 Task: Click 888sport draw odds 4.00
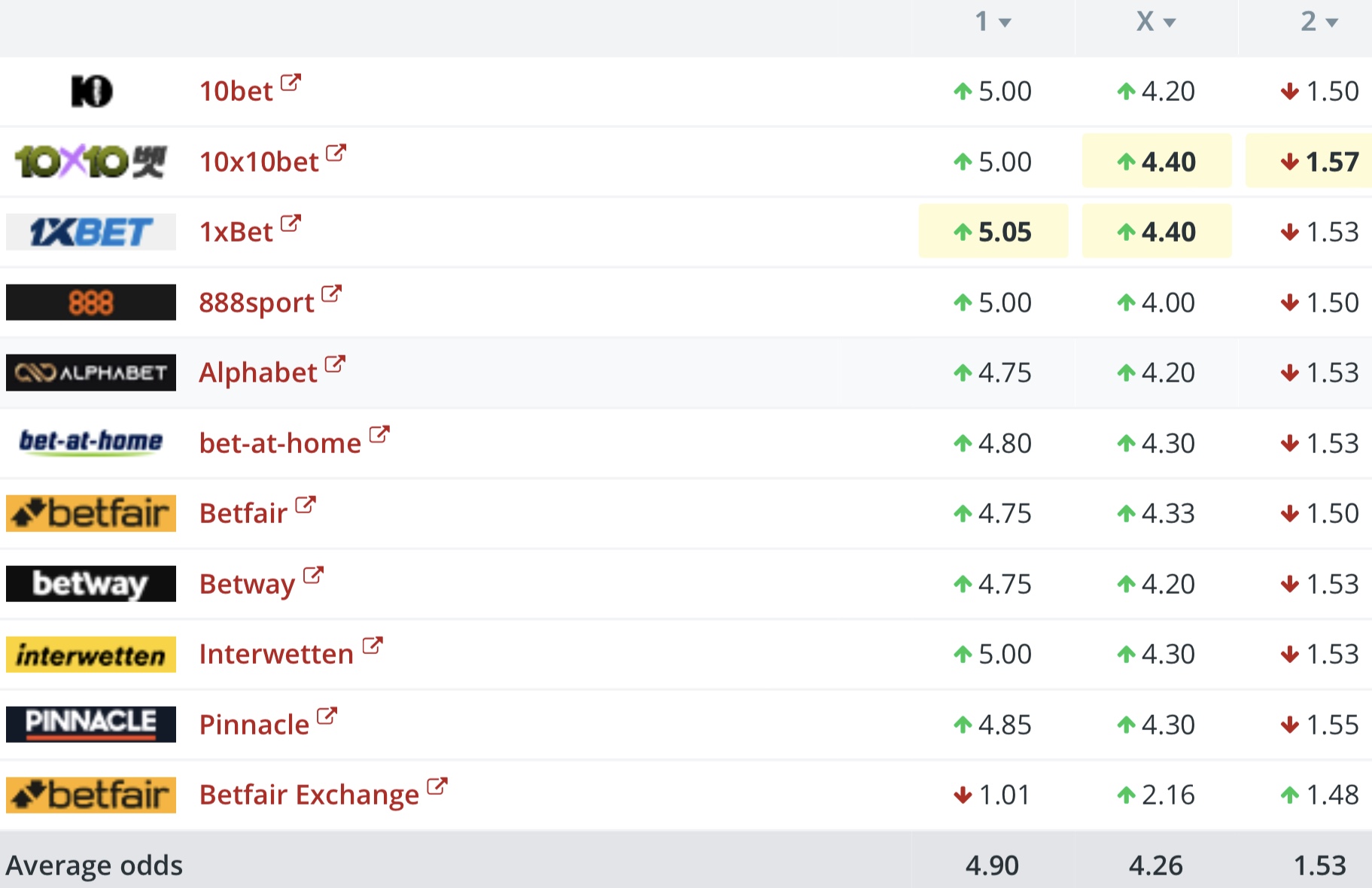point(1157,303)
